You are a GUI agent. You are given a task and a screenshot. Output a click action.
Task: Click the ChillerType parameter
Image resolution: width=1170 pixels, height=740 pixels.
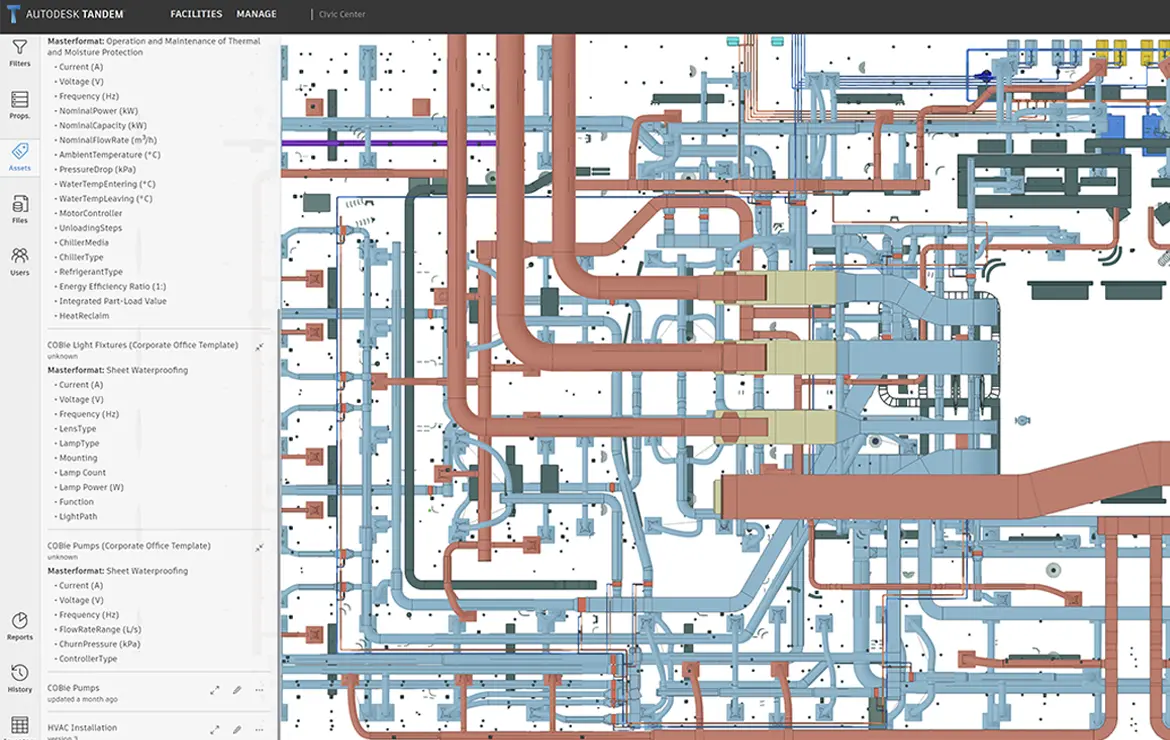(x=81, y=257)
